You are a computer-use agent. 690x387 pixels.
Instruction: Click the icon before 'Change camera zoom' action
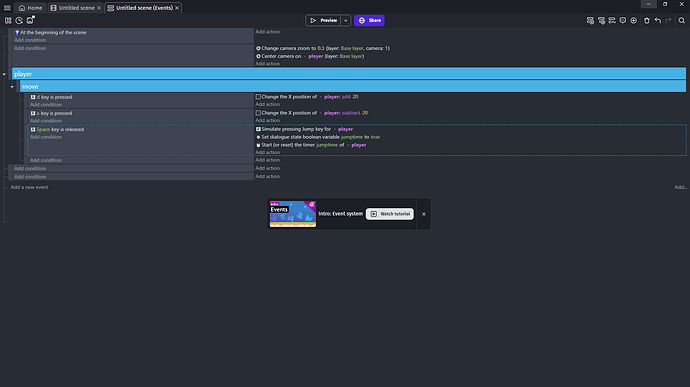click(x=258, y=48)
